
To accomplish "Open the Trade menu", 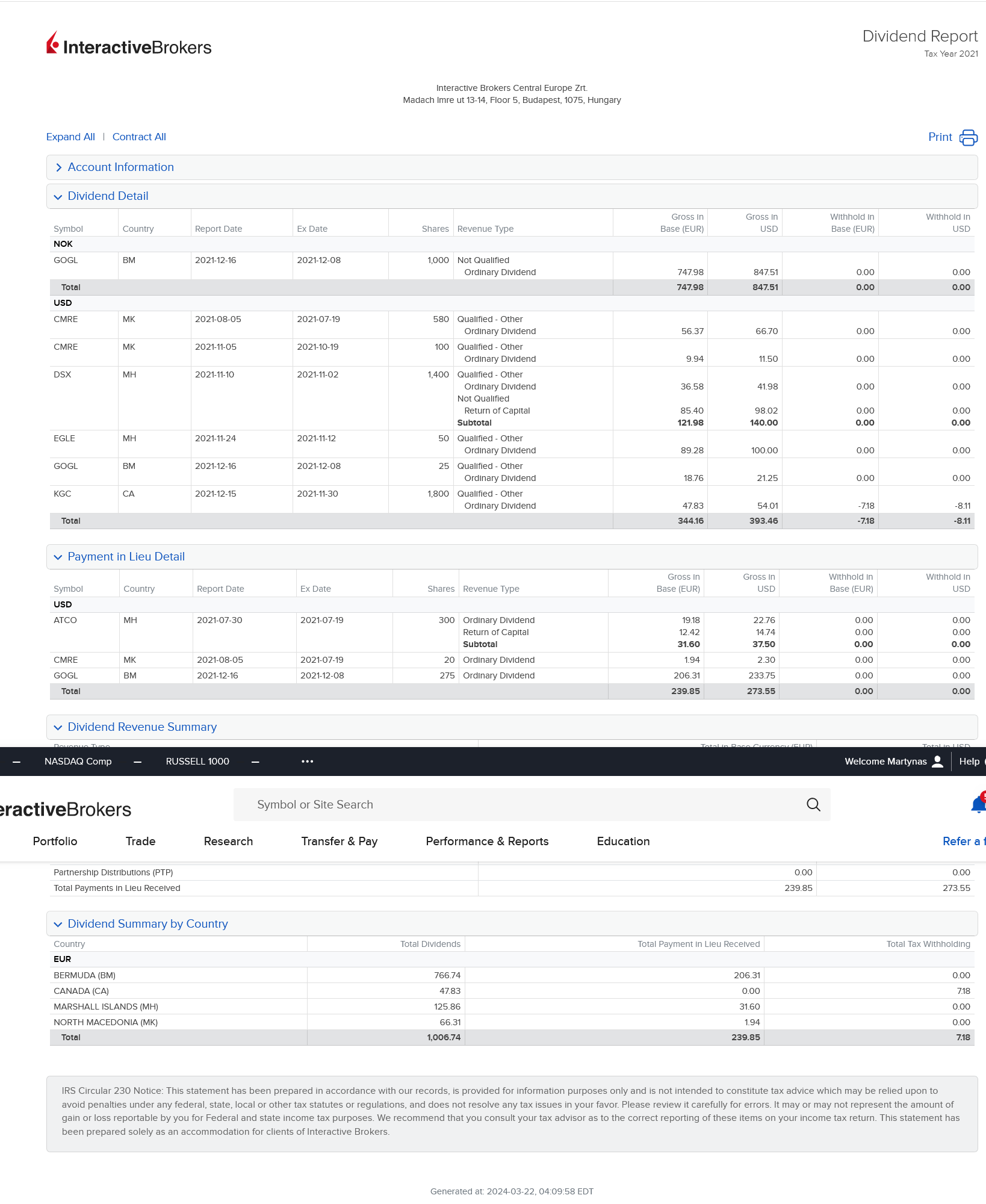I will click(140, 842).
